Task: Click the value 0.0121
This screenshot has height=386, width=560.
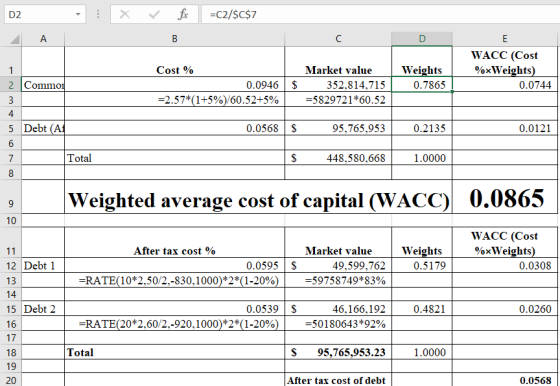Action: (535, 128)
